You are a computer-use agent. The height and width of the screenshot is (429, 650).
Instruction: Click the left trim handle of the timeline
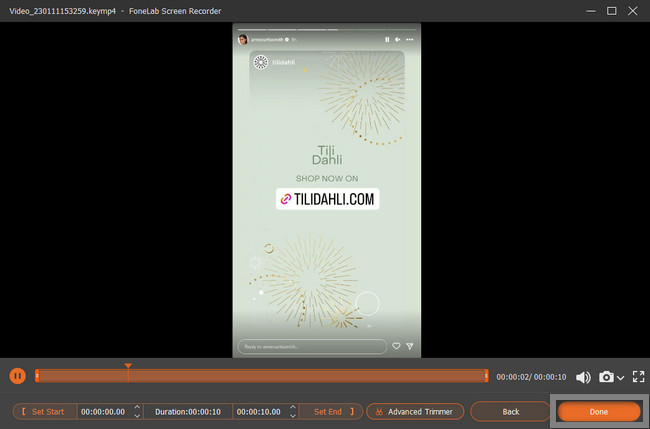(37, 376)
